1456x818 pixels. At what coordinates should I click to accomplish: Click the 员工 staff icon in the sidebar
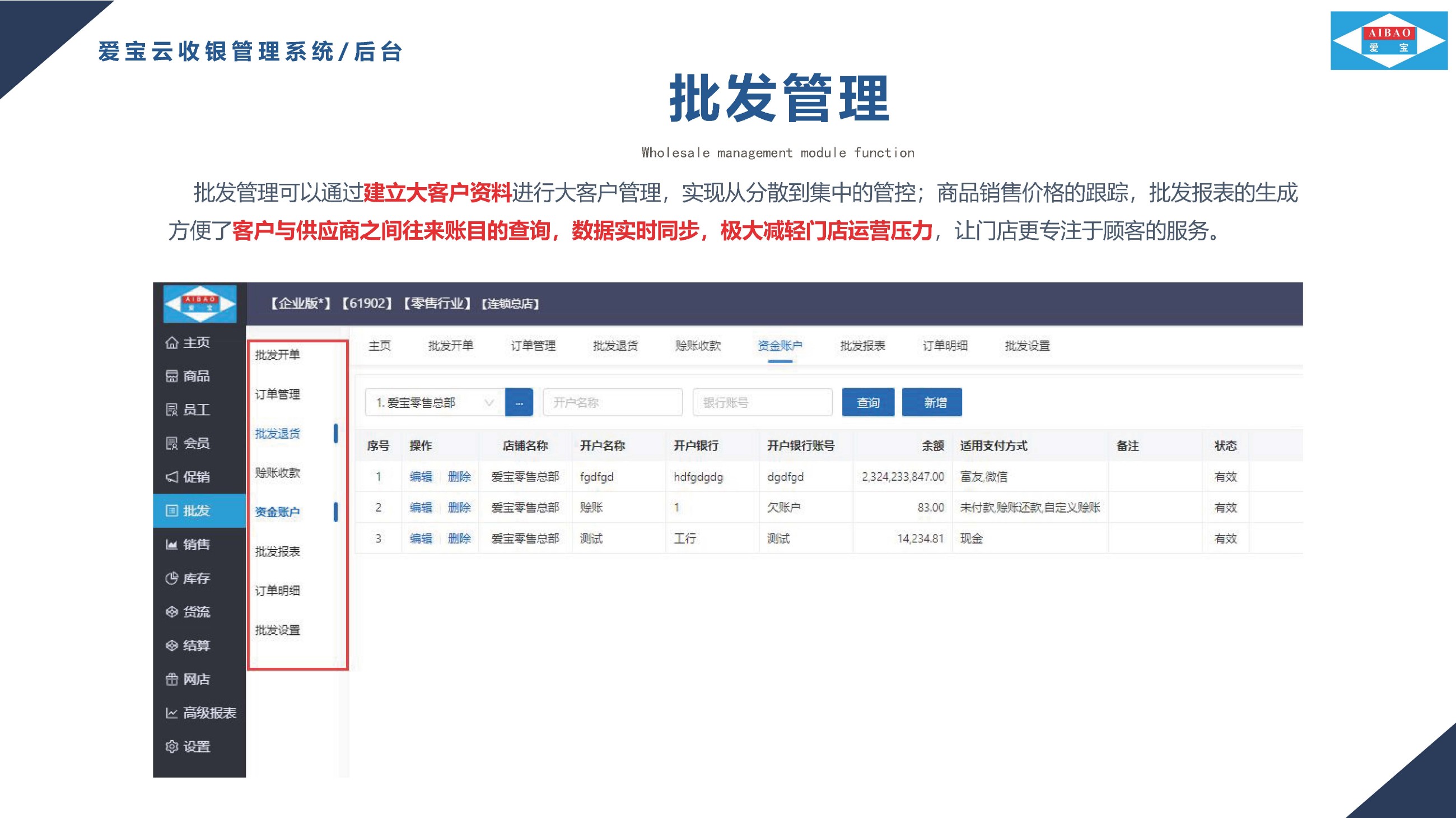[x=171, y=410]
